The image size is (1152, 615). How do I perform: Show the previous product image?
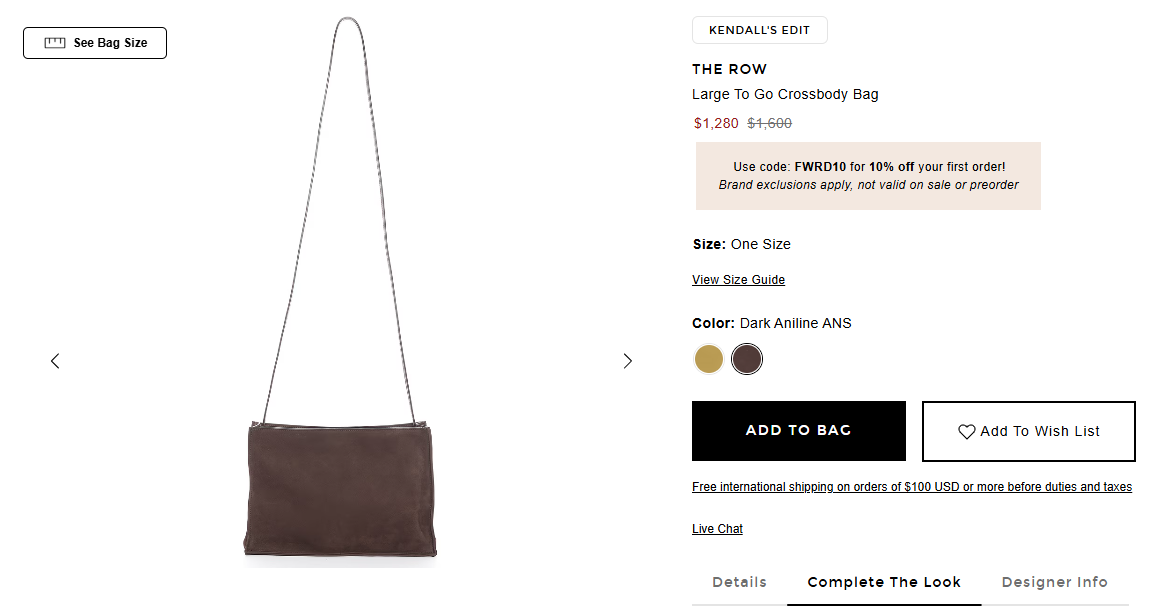click(x=55, y=361)
